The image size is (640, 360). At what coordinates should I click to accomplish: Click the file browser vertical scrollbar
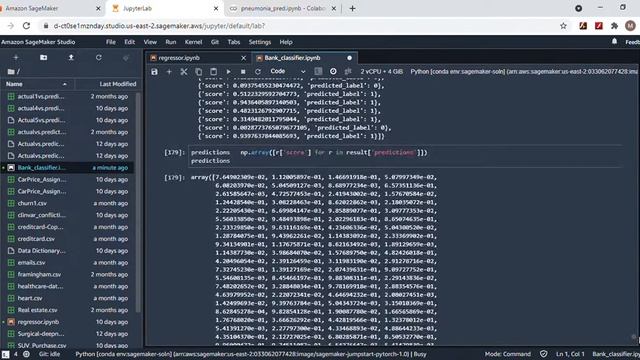(138, 202)
